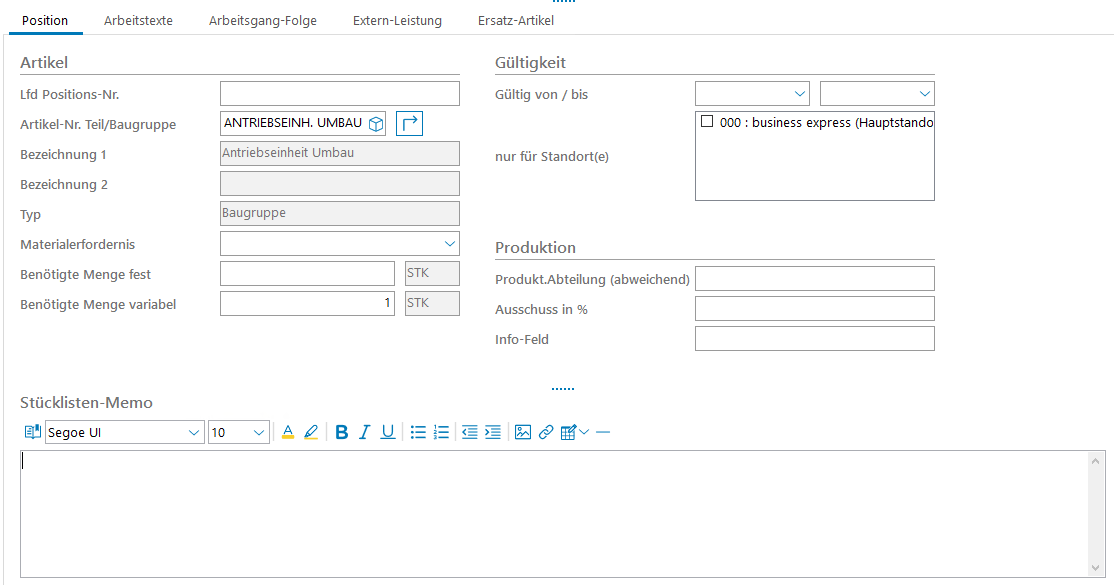
Task: Toggle bold formatting in the memo toolbar
Action: [342, 432]
